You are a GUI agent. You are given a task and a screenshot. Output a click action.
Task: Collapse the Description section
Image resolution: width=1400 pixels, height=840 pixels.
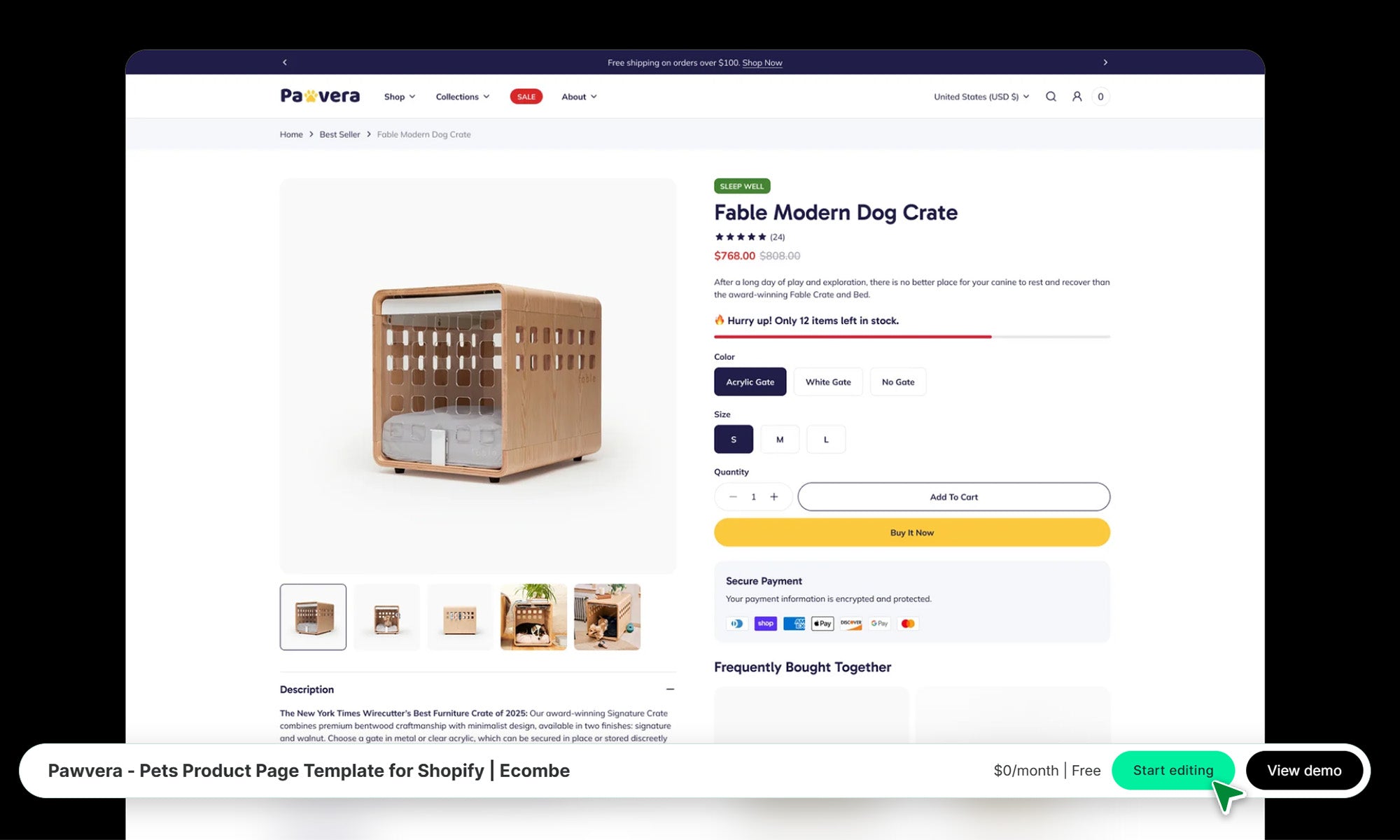coord(670,689)
